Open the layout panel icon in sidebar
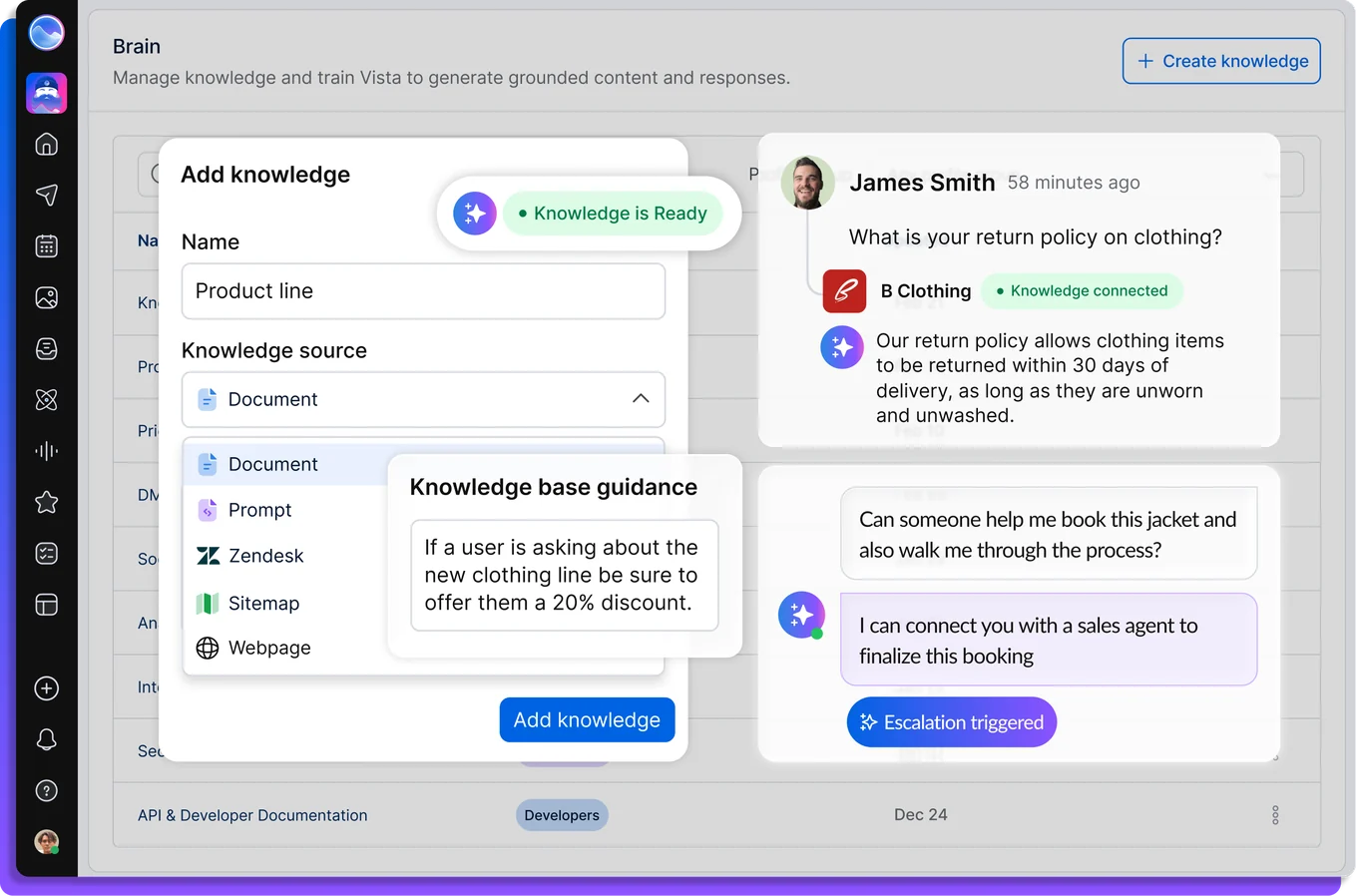The image size is (1357, 896). pyautogui.click(x=47, y=605)
